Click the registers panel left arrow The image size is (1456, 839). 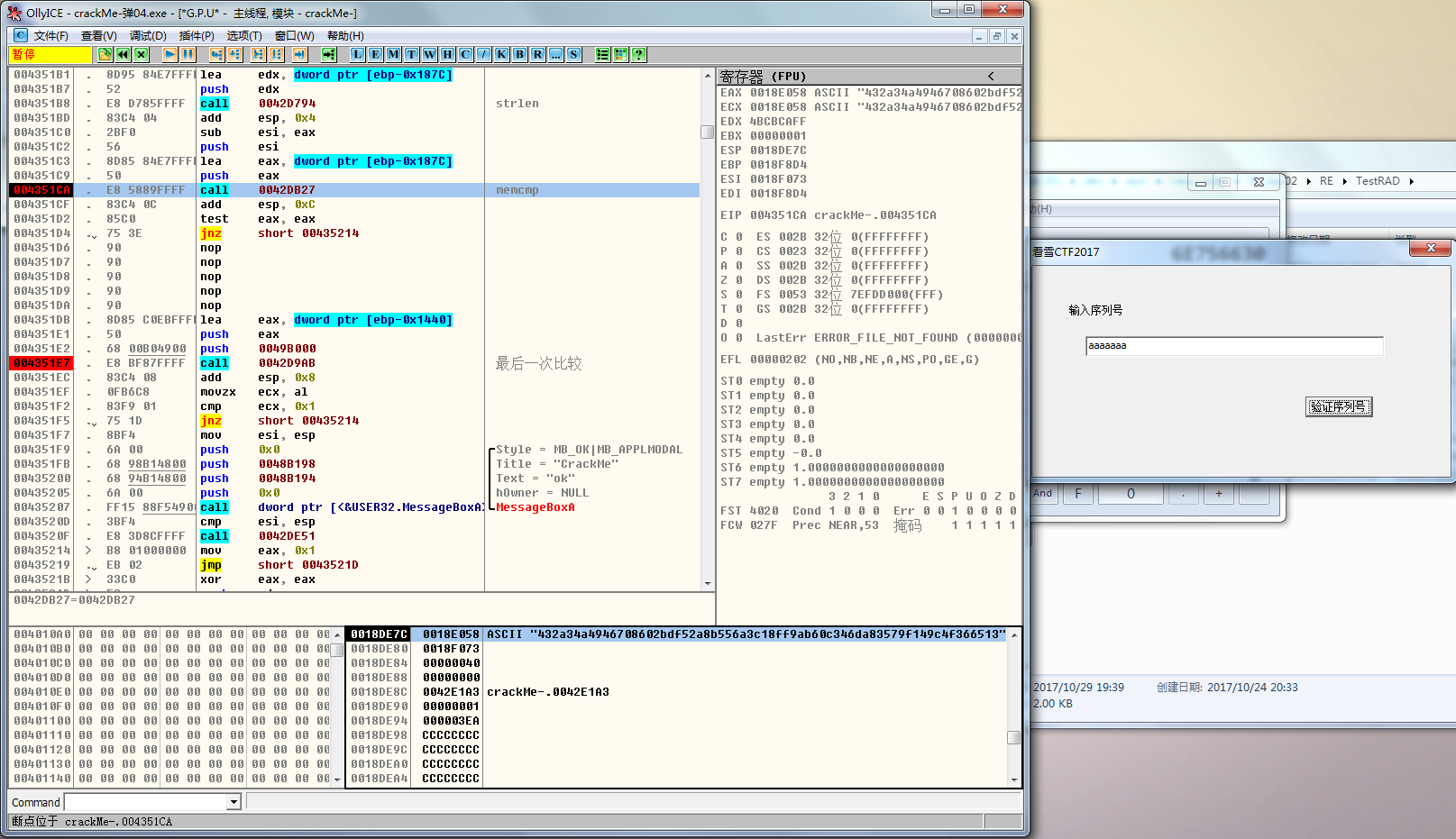point(991,77)
